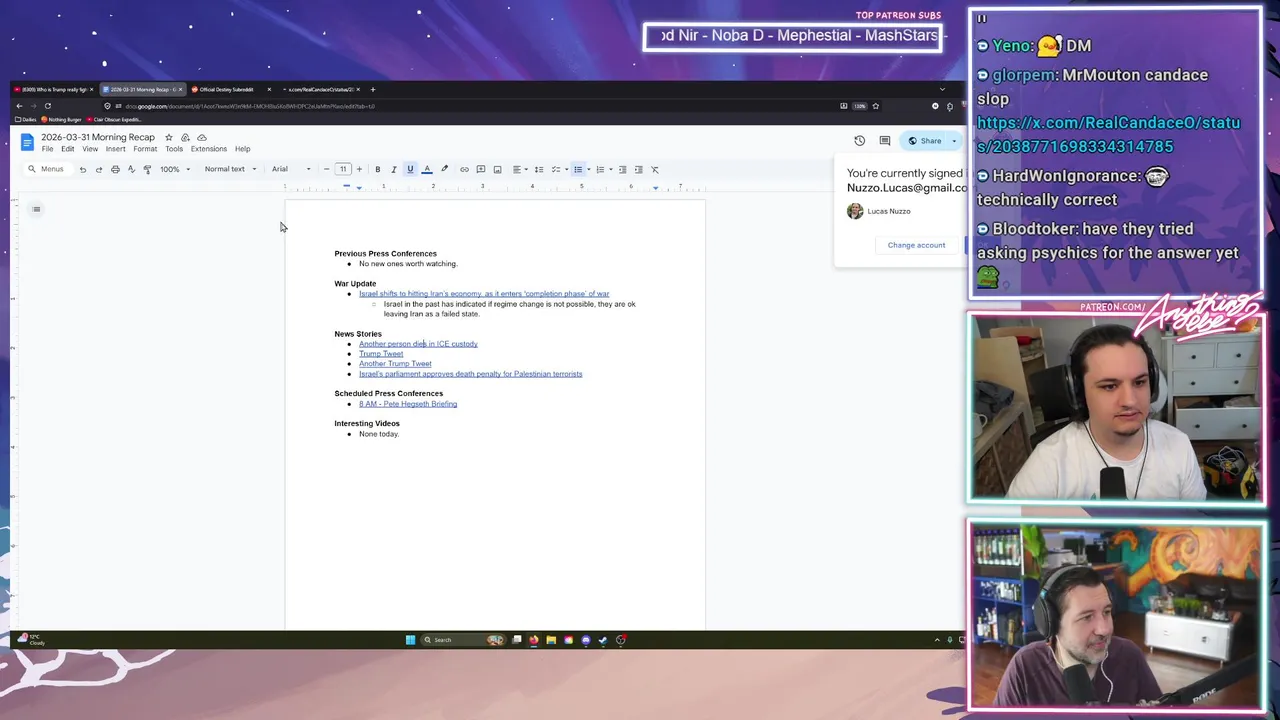
Task: Add a comment from toolbar icon
Action: click(x=481, y=169)
